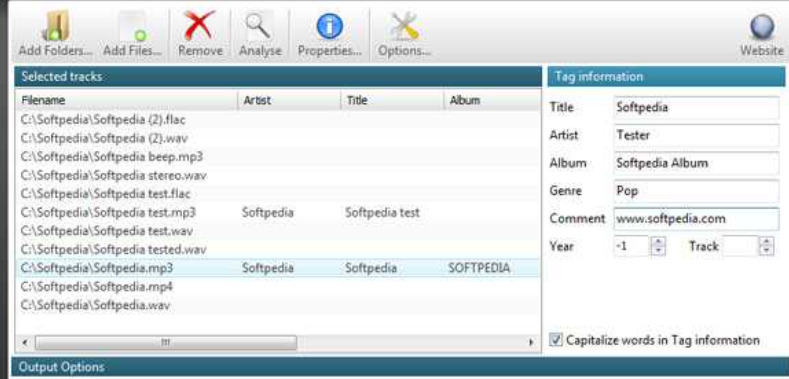
Task: Click the scrollbar right arrow
Action: pos(531,343)
